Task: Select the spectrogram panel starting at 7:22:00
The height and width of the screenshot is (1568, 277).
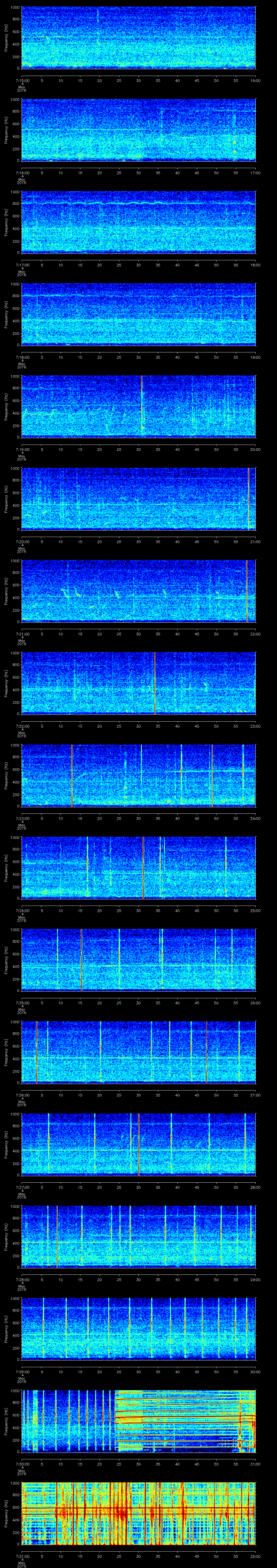Action: pyautogui.click(x=139, y=683)
